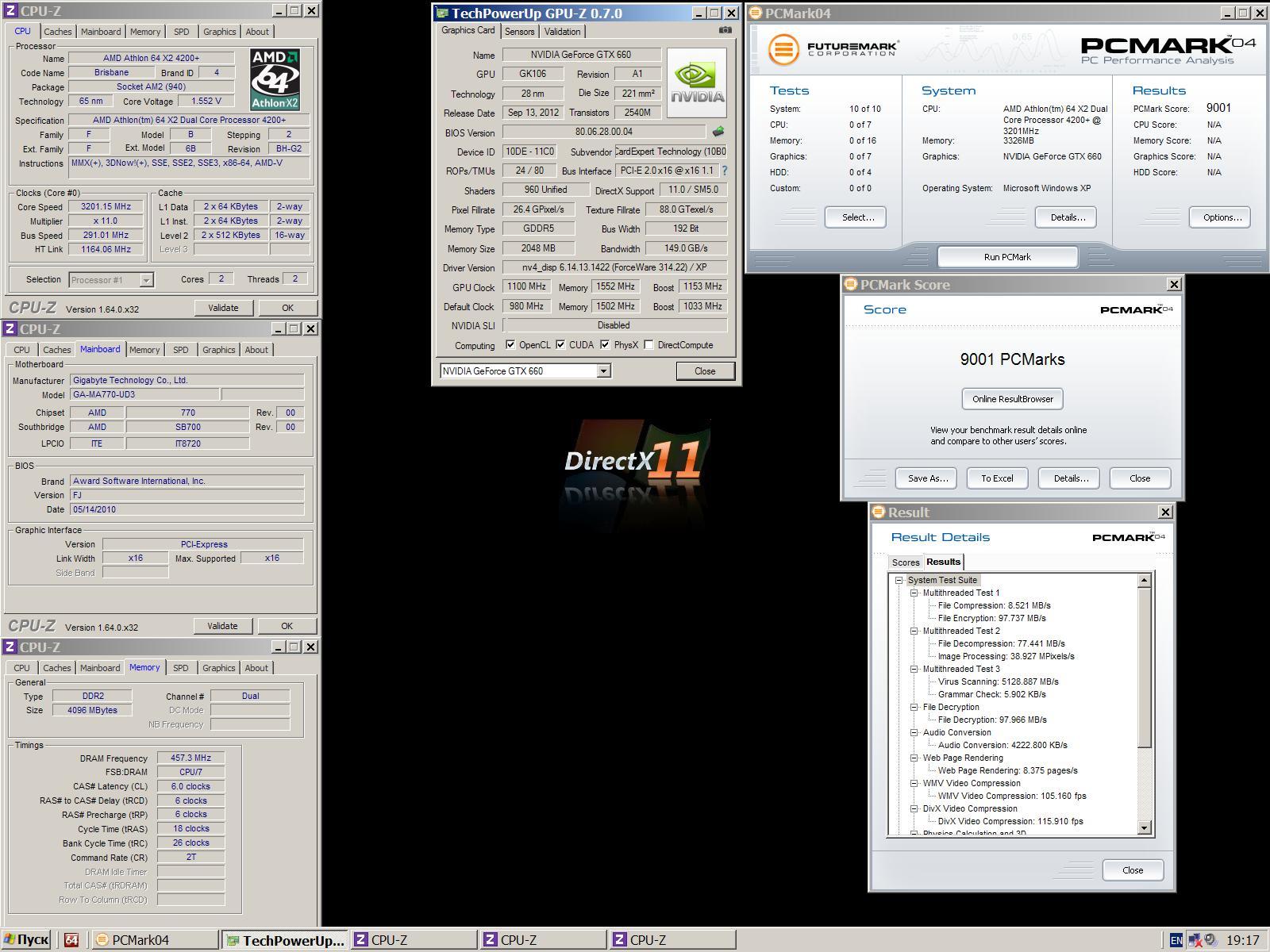The height and width of the screenshot is (952, 1270).
Task: Click the DRAM Frequency value field
Action: tap(190, 758)
